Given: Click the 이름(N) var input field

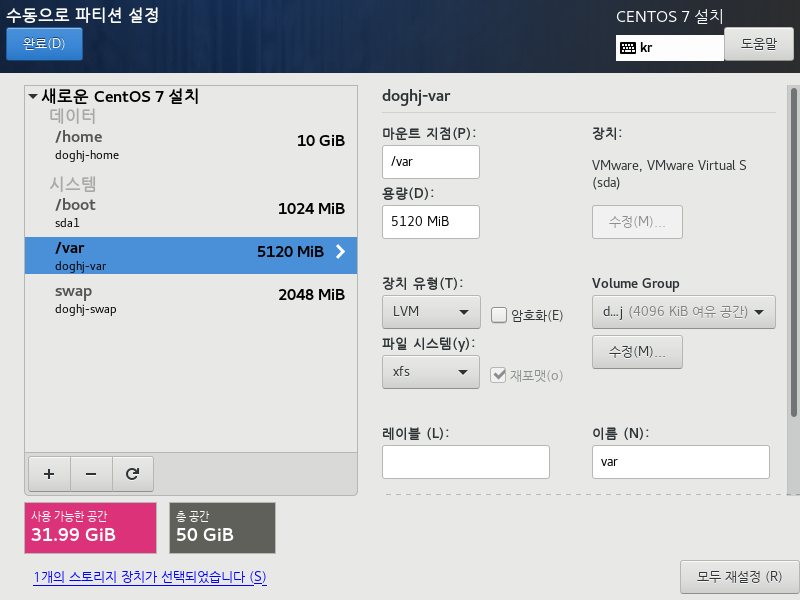Looking at the screenshot, I should click(681, 462).
